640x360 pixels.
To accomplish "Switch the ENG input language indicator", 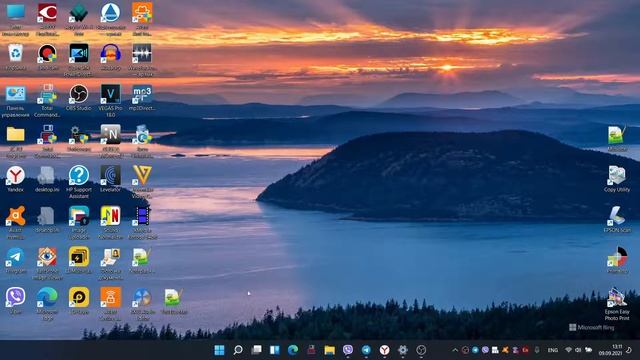I will coord(553,350).
